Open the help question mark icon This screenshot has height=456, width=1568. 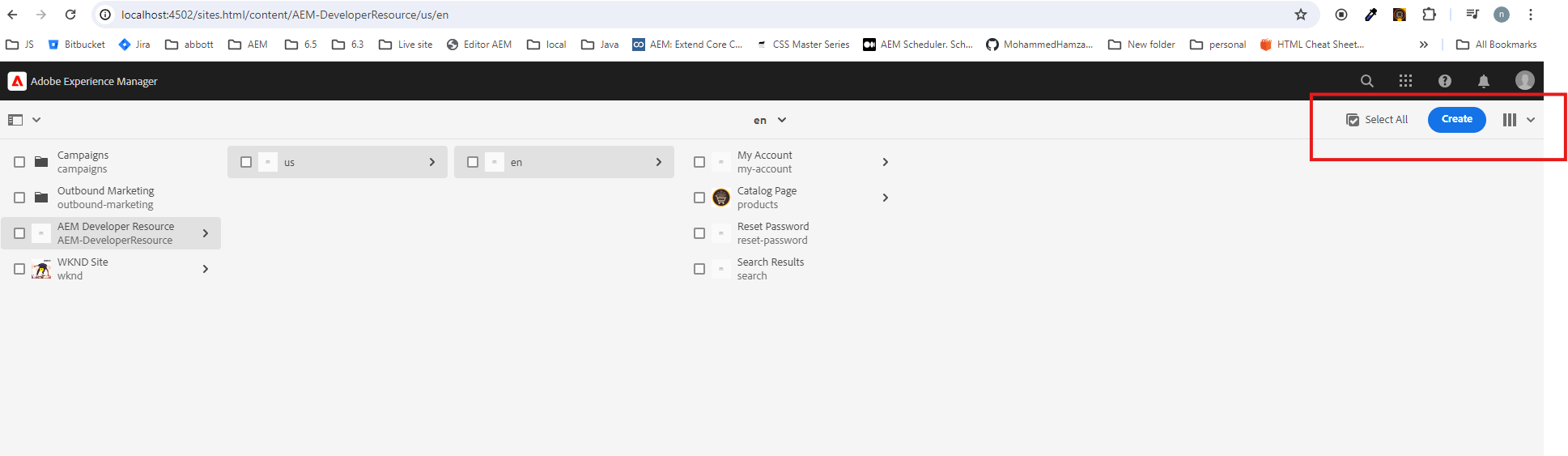(x=1444, y=81)
